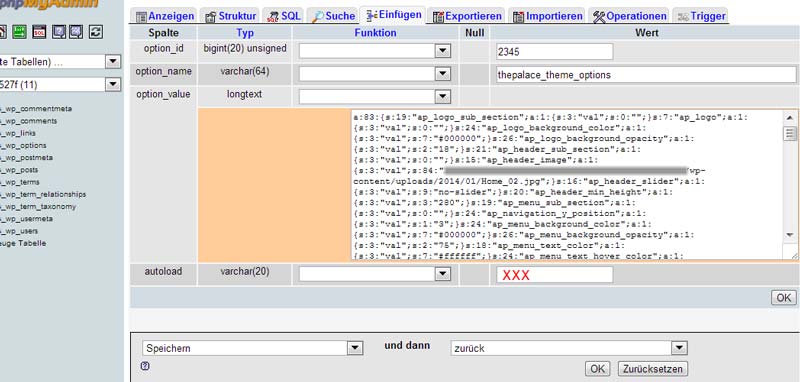The width and height of the screenshot is (800, 382).
Task: Open the SQL query window icon
Action: [x=39, y=32]
